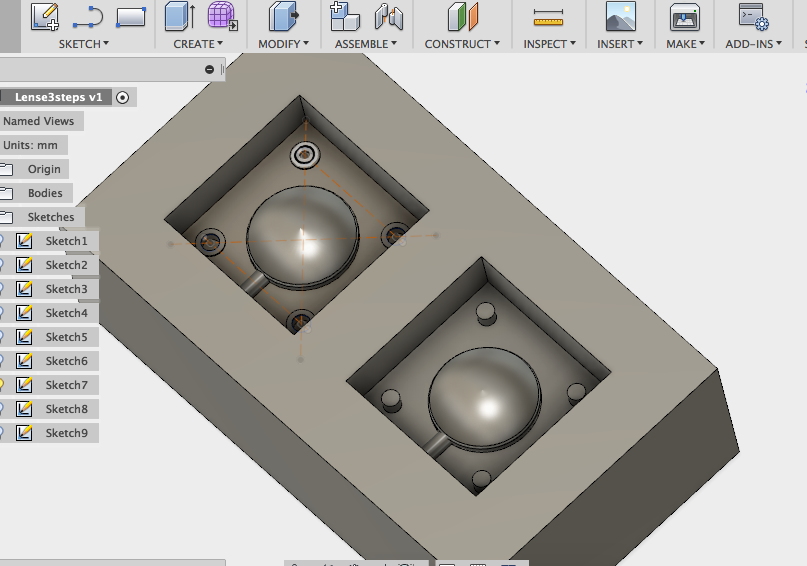Viewport: 807px width, 566px height.
Task: Select the Origin folder in browser
Action: (x=44, y=169)
